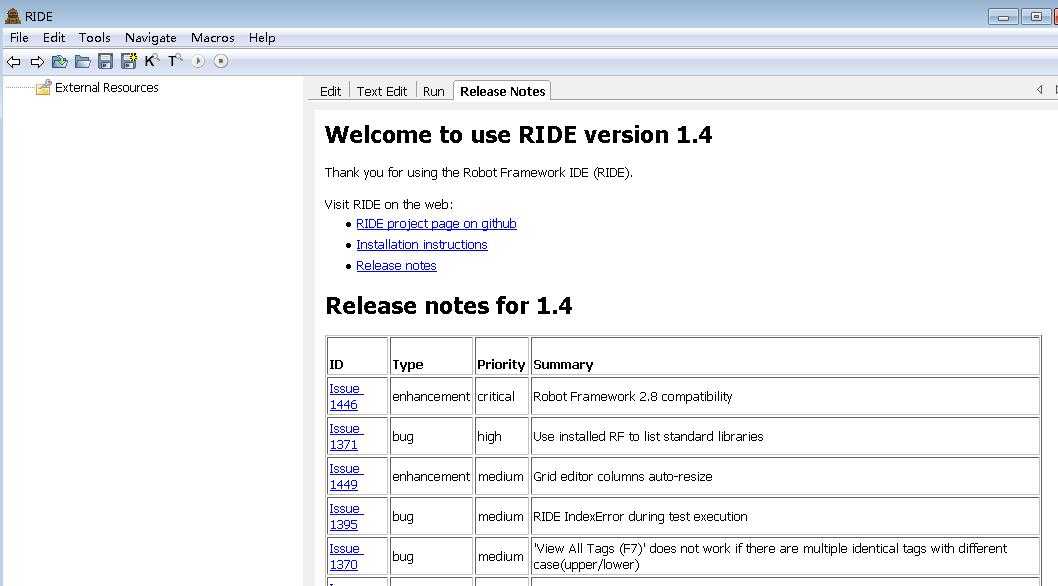
Task: Click the 'Release notes for 1.4' heading
Action: pos(449,306)
